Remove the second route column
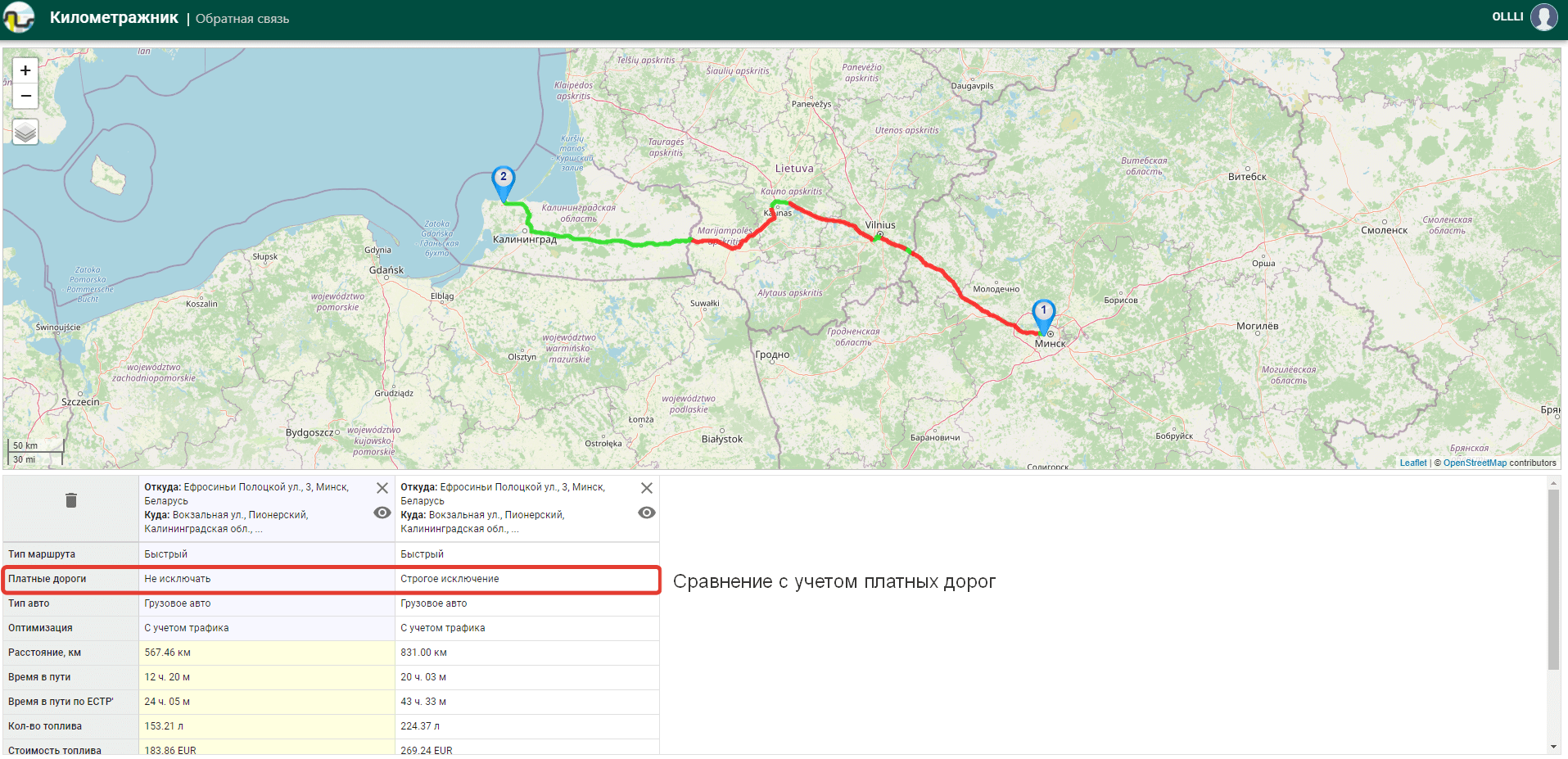1568x759 pixels. [647, 488]
